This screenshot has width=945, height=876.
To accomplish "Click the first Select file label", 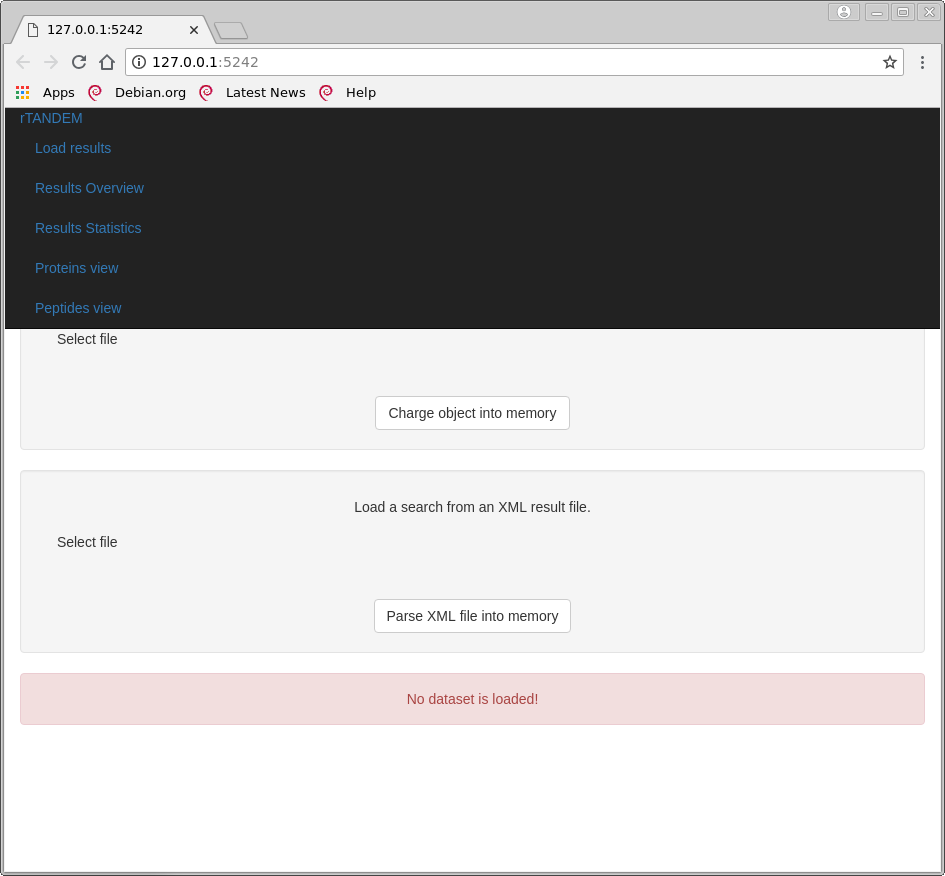I will tap(87, 339).
